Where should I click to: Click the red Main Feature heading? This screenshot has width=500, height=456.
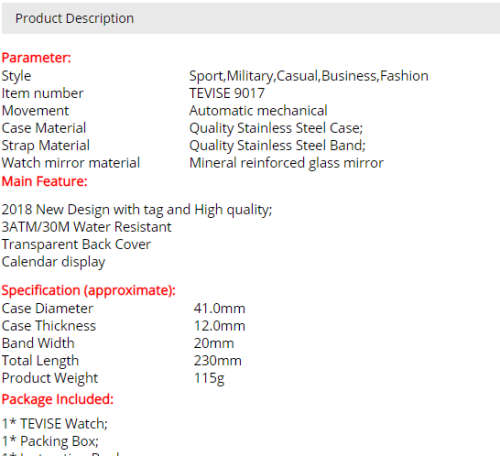(44, 181)
